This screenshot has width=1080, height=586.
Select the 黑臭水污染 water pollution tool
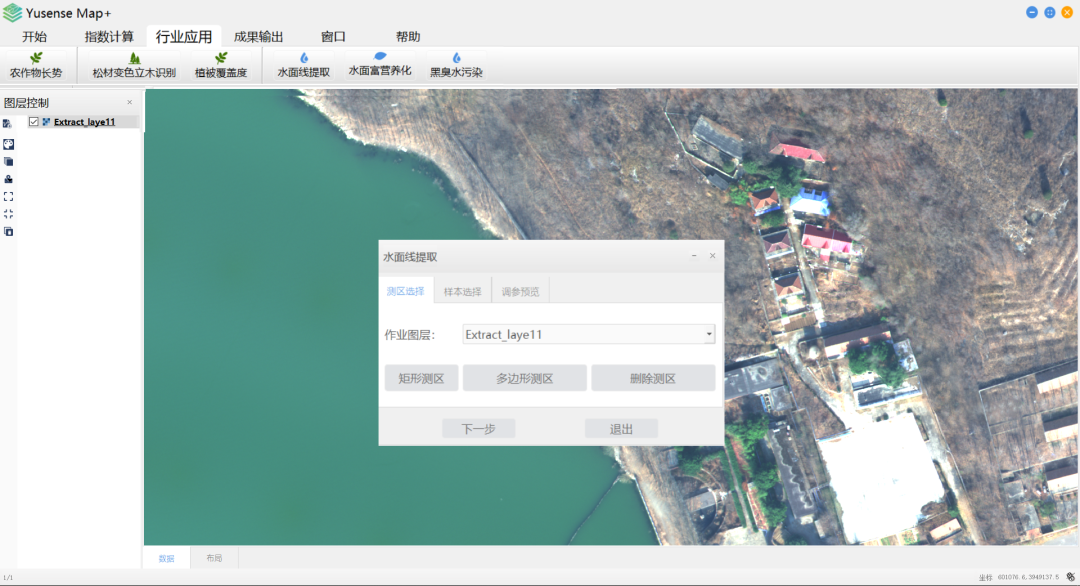(456, 66)
